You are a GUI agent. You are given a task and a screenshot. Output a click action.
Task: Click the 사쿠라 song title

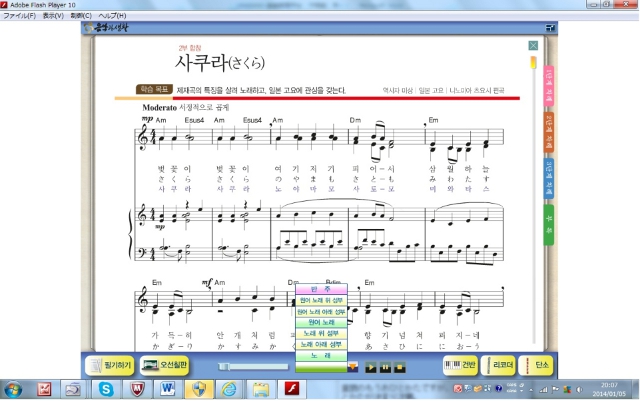pyautogui.click(x=220, y=63)
